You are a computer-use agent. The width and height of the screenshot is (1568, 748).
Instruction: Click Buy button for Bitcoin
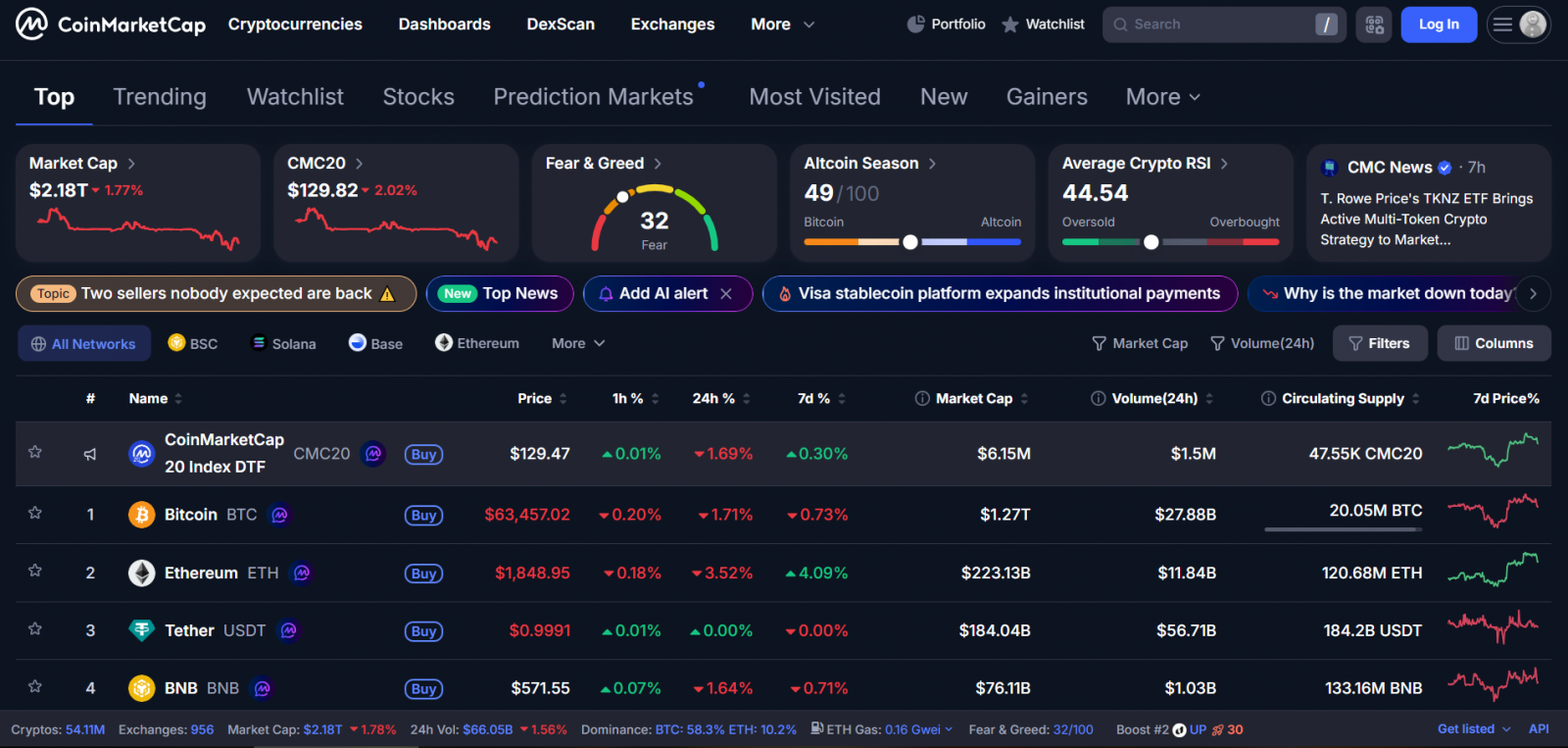pos(423,516)
